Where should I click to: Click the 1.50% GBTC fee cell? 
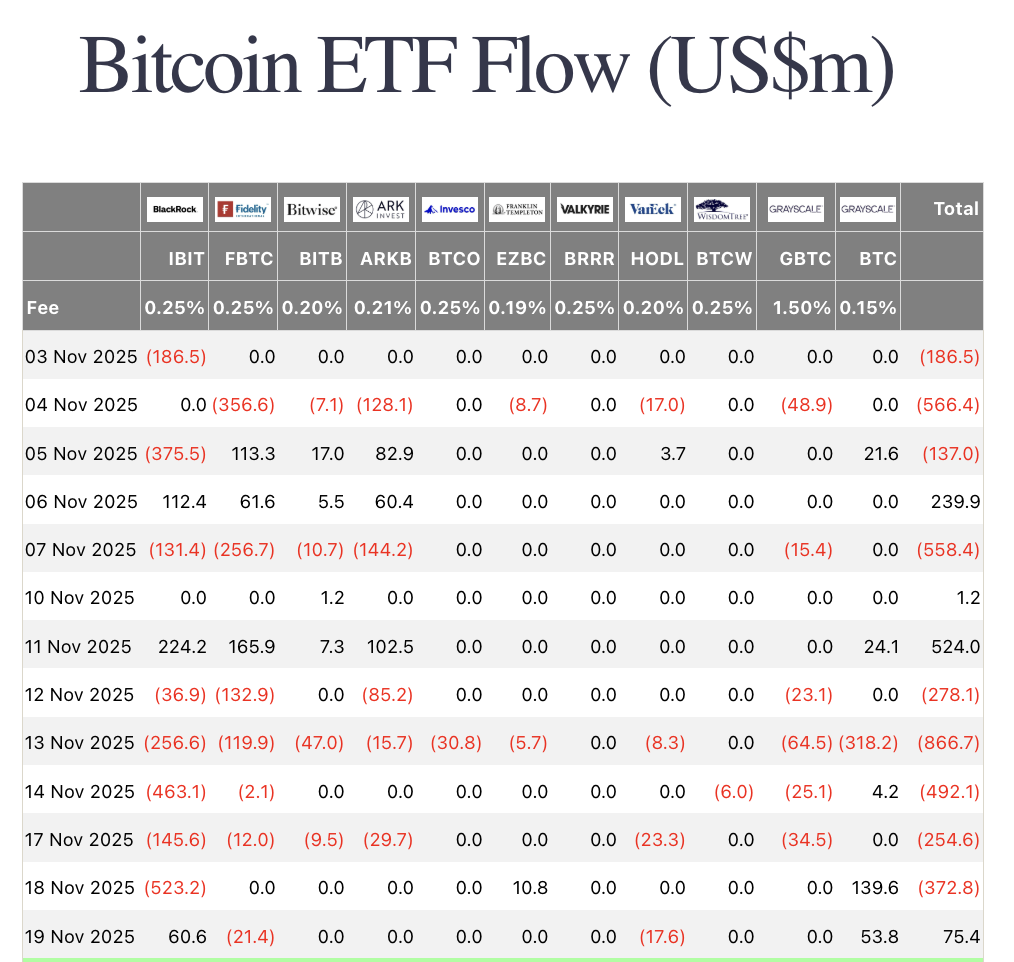pyautogui.click(x=801, y=308)
